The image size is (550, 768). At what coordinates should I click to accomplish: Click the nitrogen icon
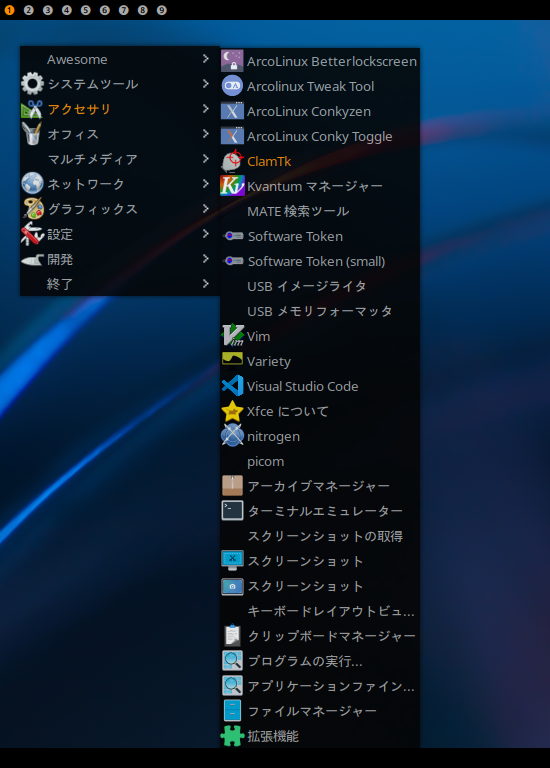pyautogui.click(x=232, y=436)
